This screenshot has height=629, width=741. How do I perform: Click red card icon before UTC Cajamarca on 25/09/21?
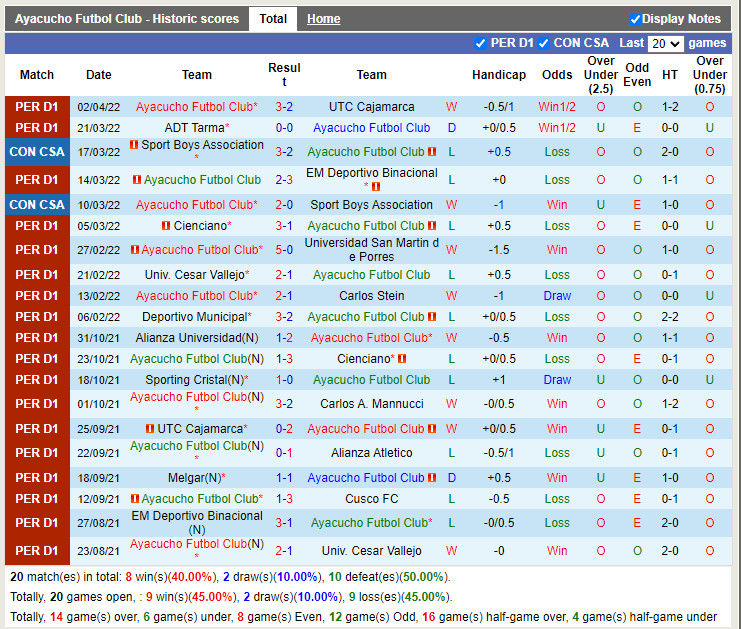pyautogui.click(x=149, y=429)
